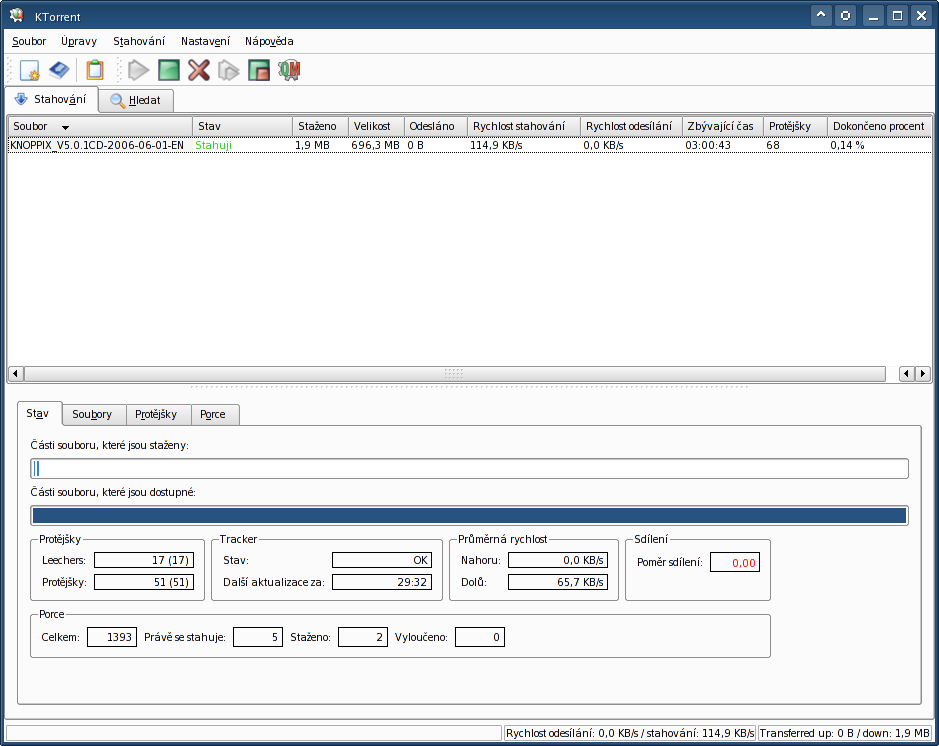Open the Stahování menu
Screen dimensions: 939x746
pos(139,41)
